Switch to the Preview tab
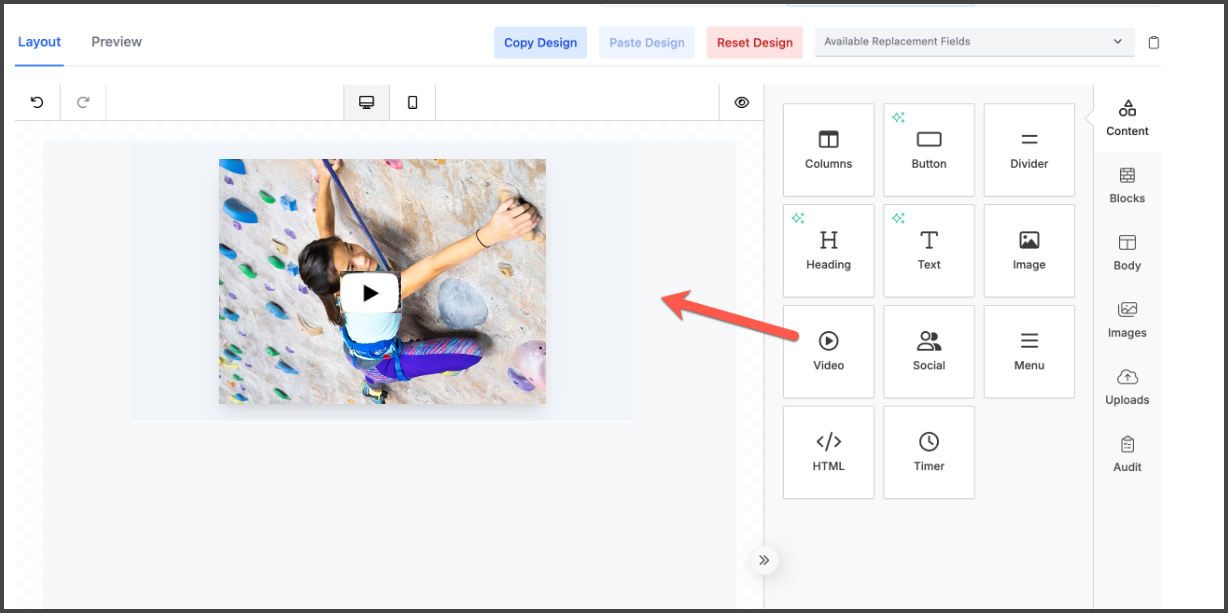The height and width of the screenshot is (613, 1228). [116, 42]
